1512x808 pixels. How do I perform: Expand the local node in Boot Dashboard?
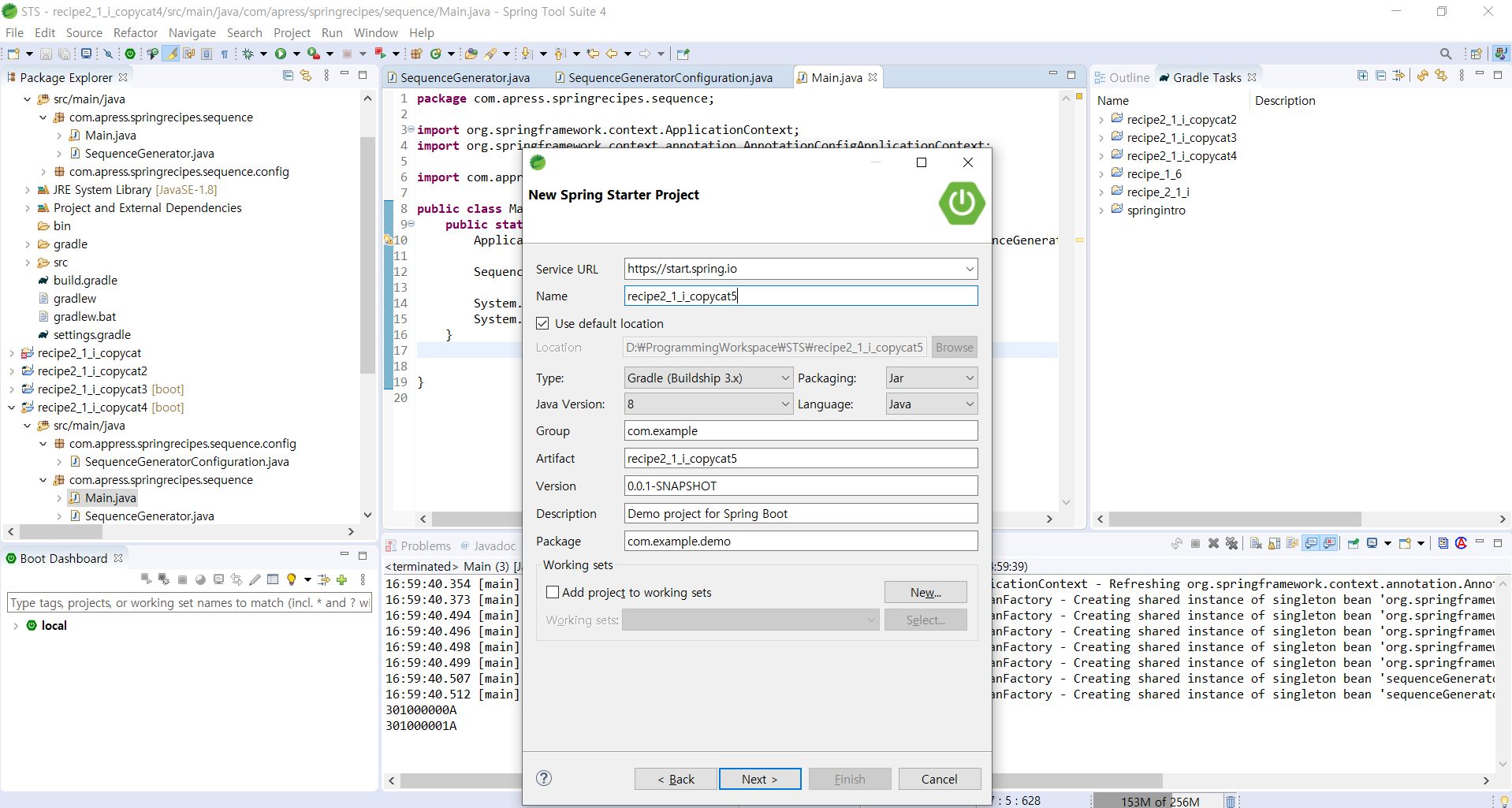[16, 626]
